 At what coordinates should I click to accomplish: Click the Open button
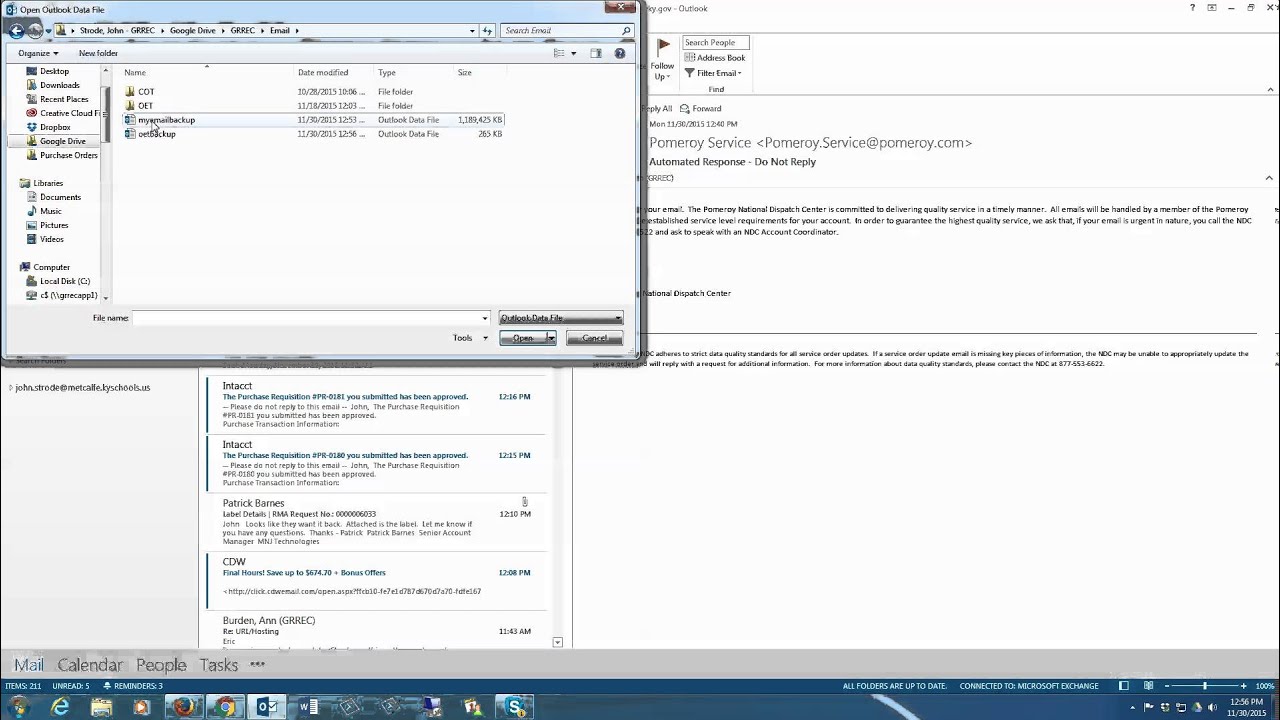[x=522, y=338]
